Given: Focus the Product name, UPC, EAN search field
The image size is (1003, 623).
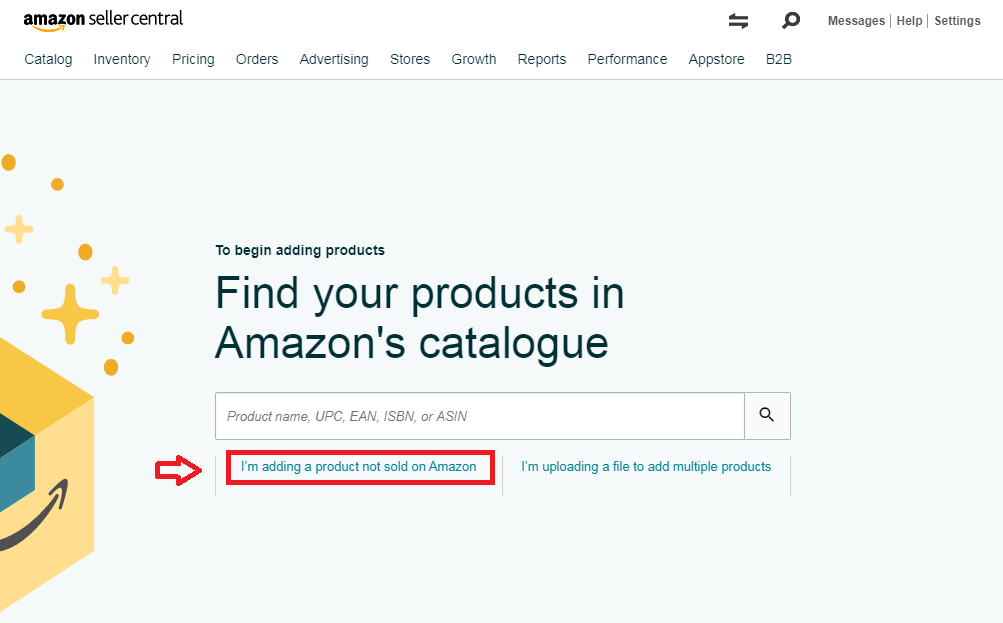Looking at the screenshot, I should (x=480, y=416).
